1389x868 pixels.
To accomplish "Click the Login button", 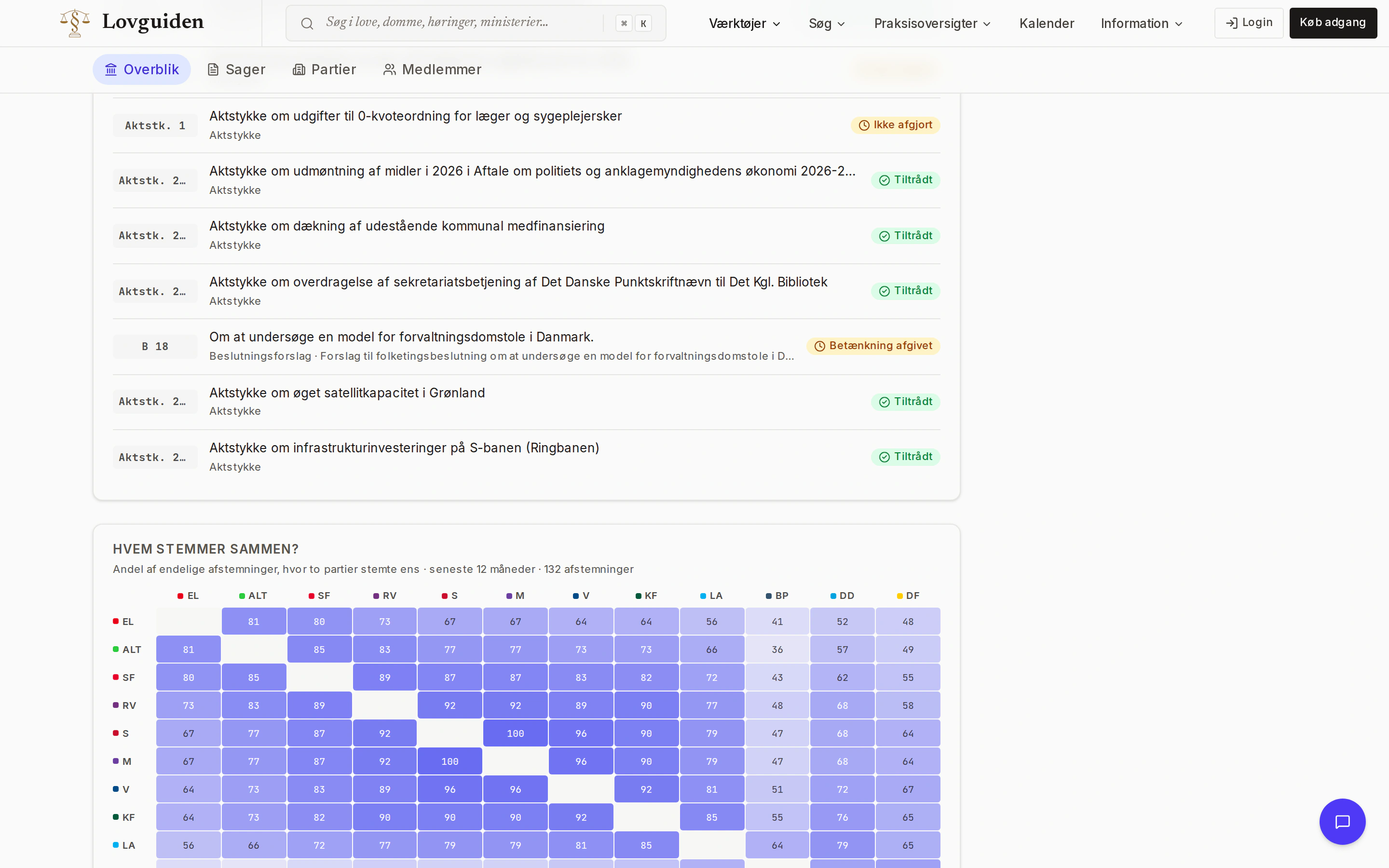I will [x=1248, y=23].
